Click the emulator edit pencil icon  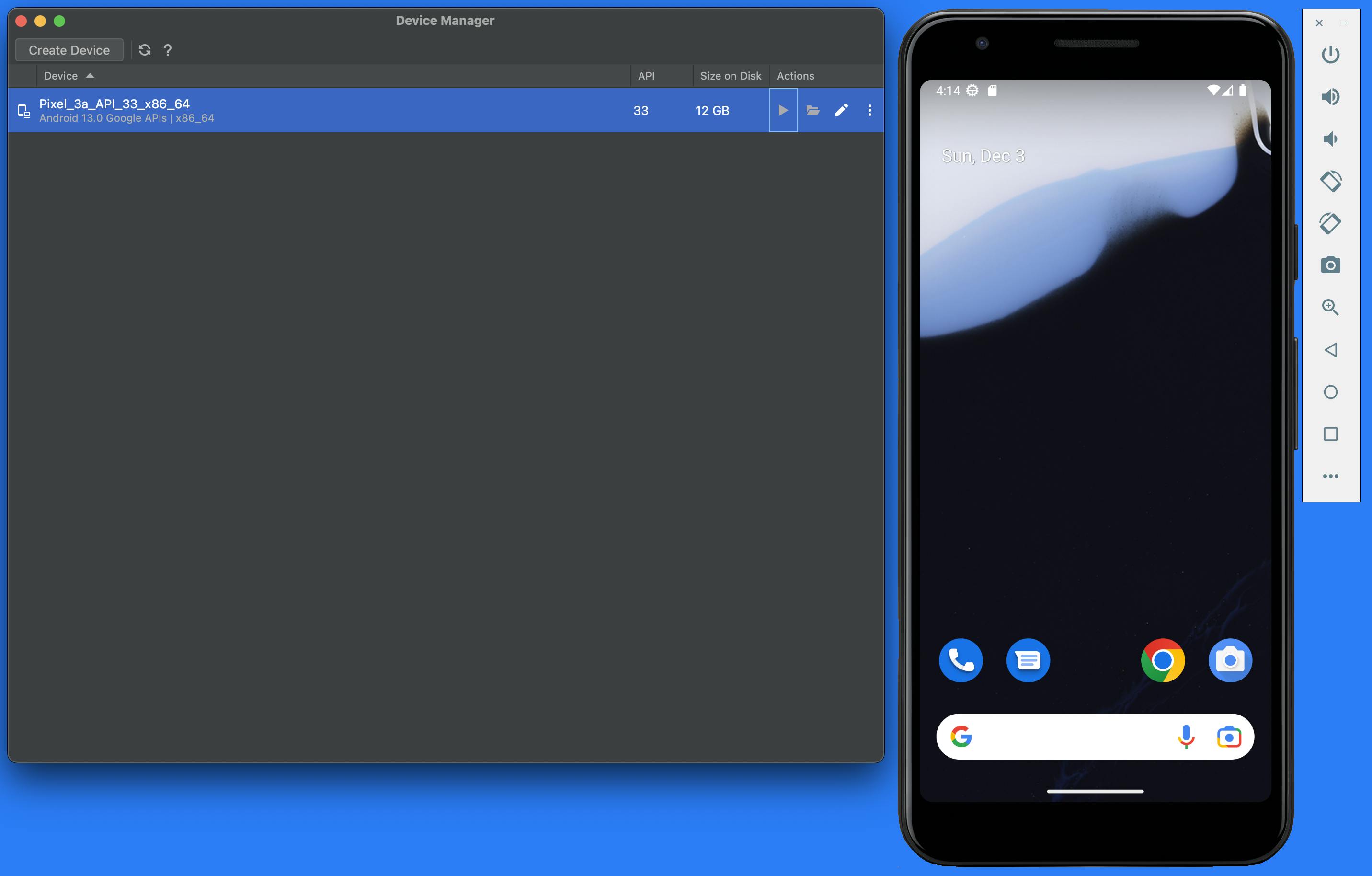pos(842,110)
